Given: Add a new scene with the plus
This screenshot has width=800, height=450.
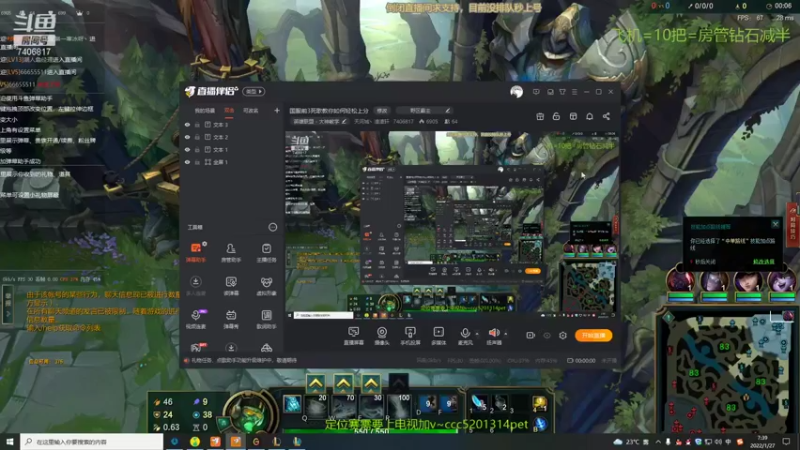Looking at the screenshot, I should coord(277,110).
